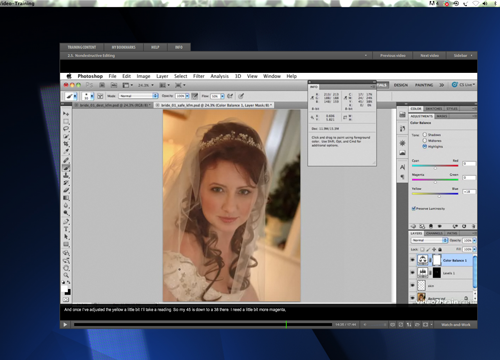500x360 pixels.
Task: Open Sidebar dropdown in video player
Action: [x=463, y=56]
